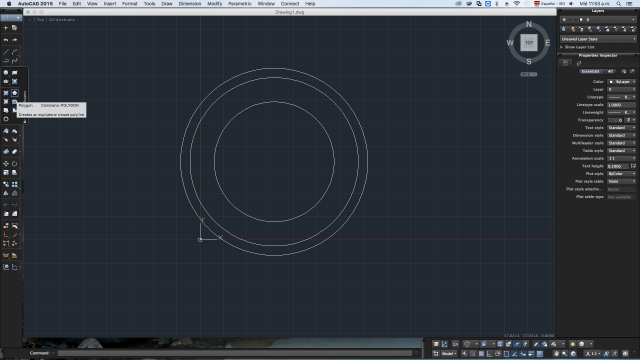Toggle Polar tracking in status bar
Screen dimensions: 640x360
(x=498, y=353)
